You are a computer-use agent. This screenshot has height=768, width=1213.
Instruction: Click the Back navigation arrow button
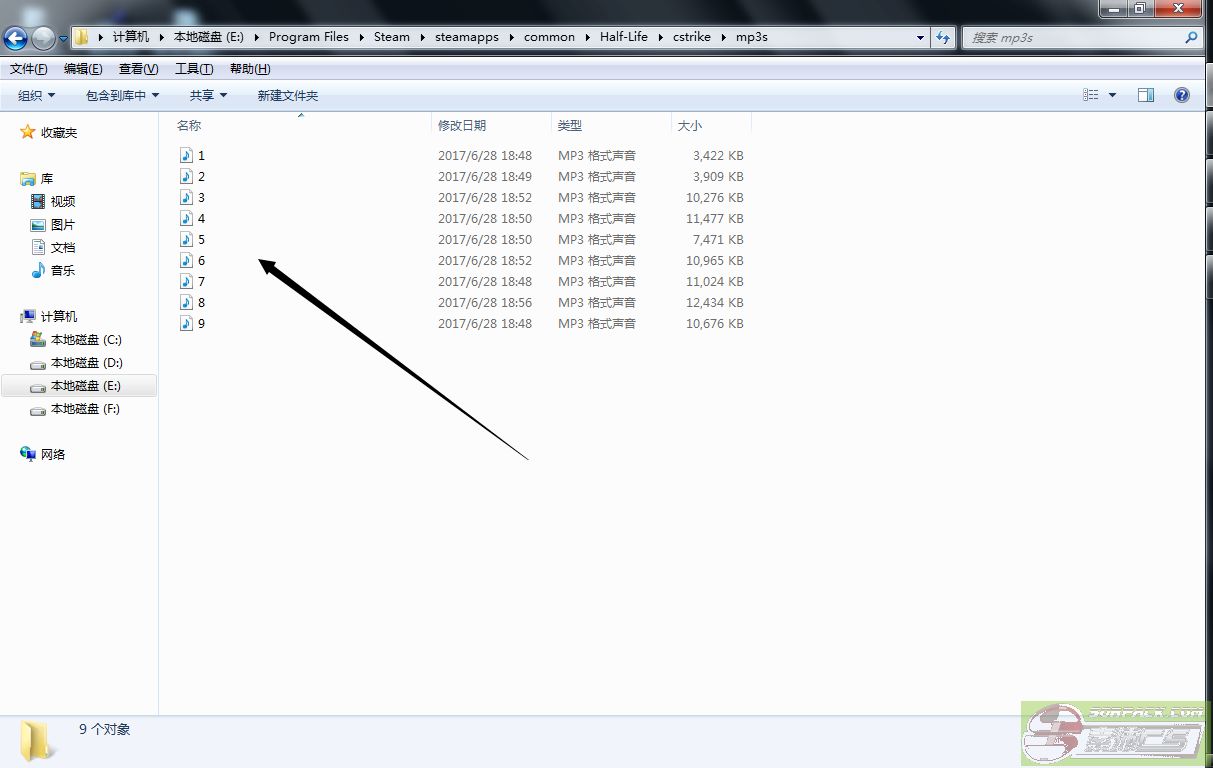click(15, 39)
